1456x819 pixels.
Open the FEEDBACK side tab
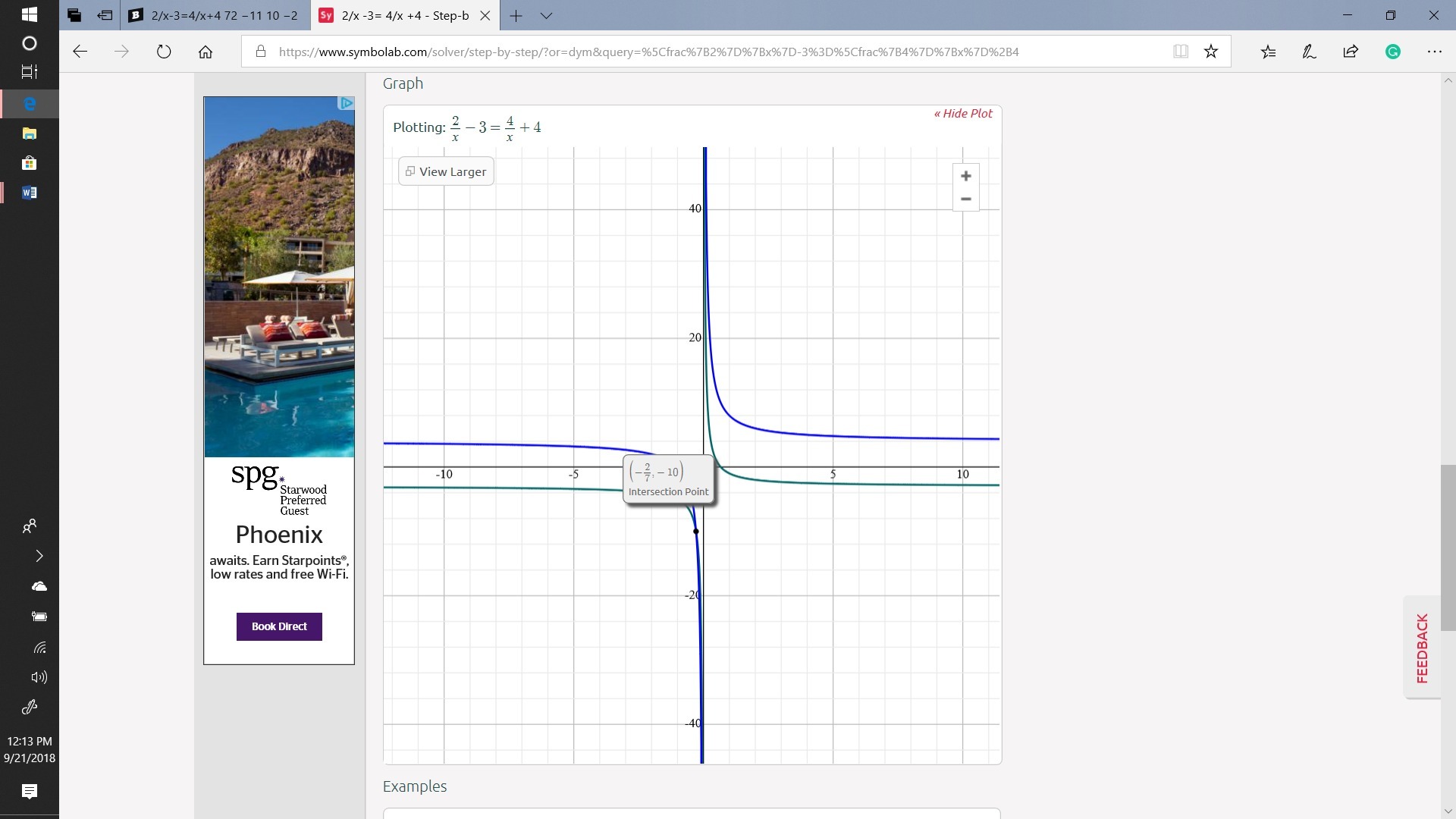click(x=1422, y=648)
